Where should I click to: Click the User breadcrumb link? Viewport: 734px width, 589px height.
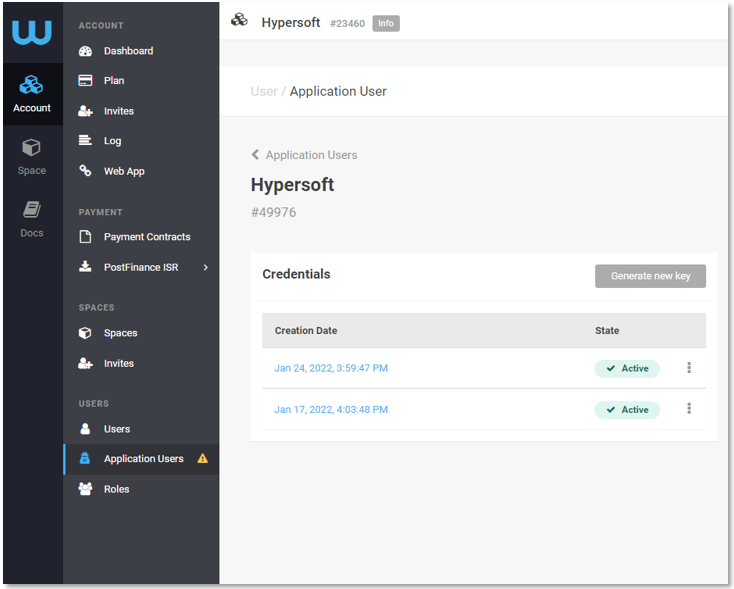tap(264, 91)
